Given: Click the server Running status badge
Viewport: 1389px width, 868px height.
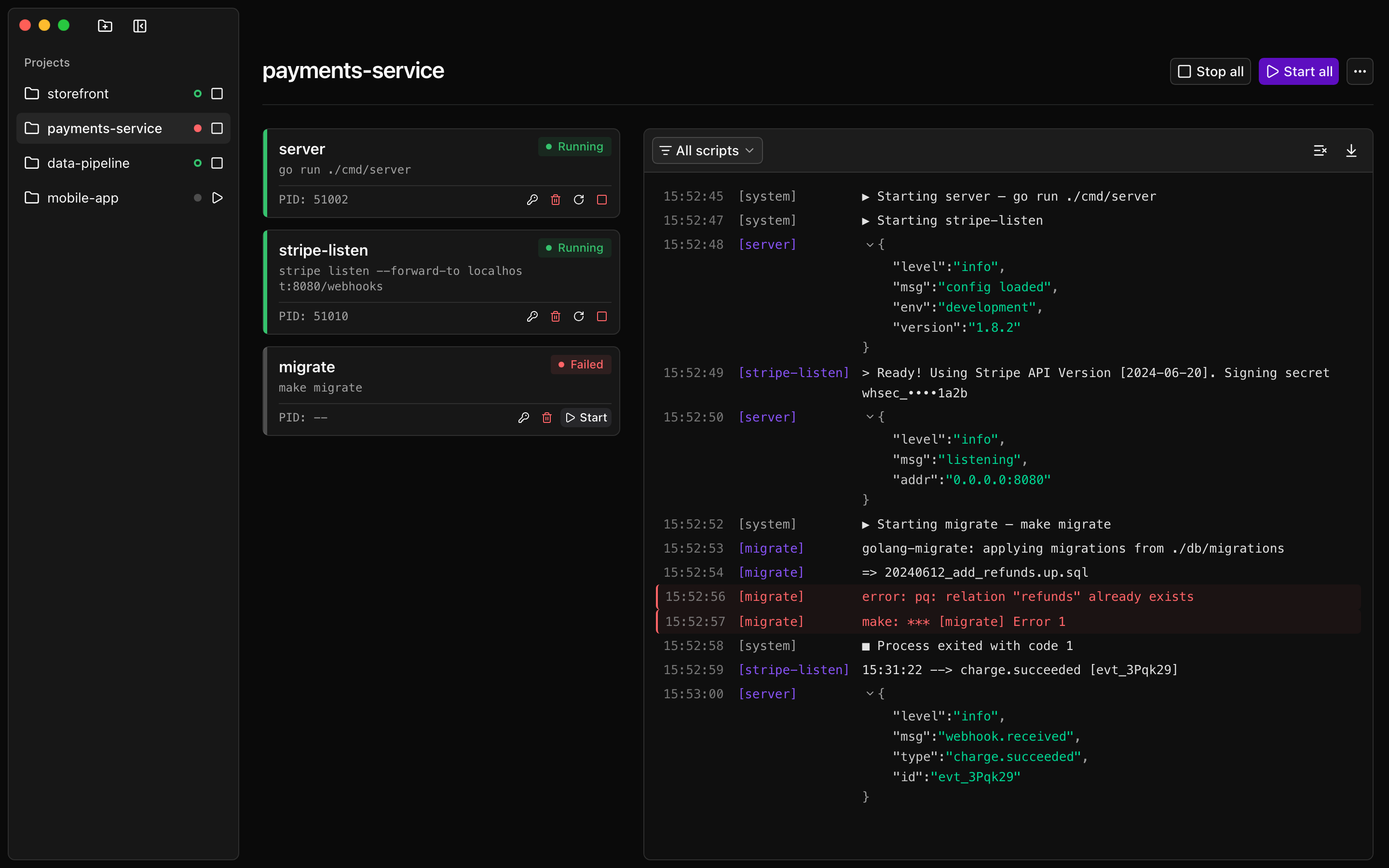Looking at the screenshot, I should (x=574, y=147).
